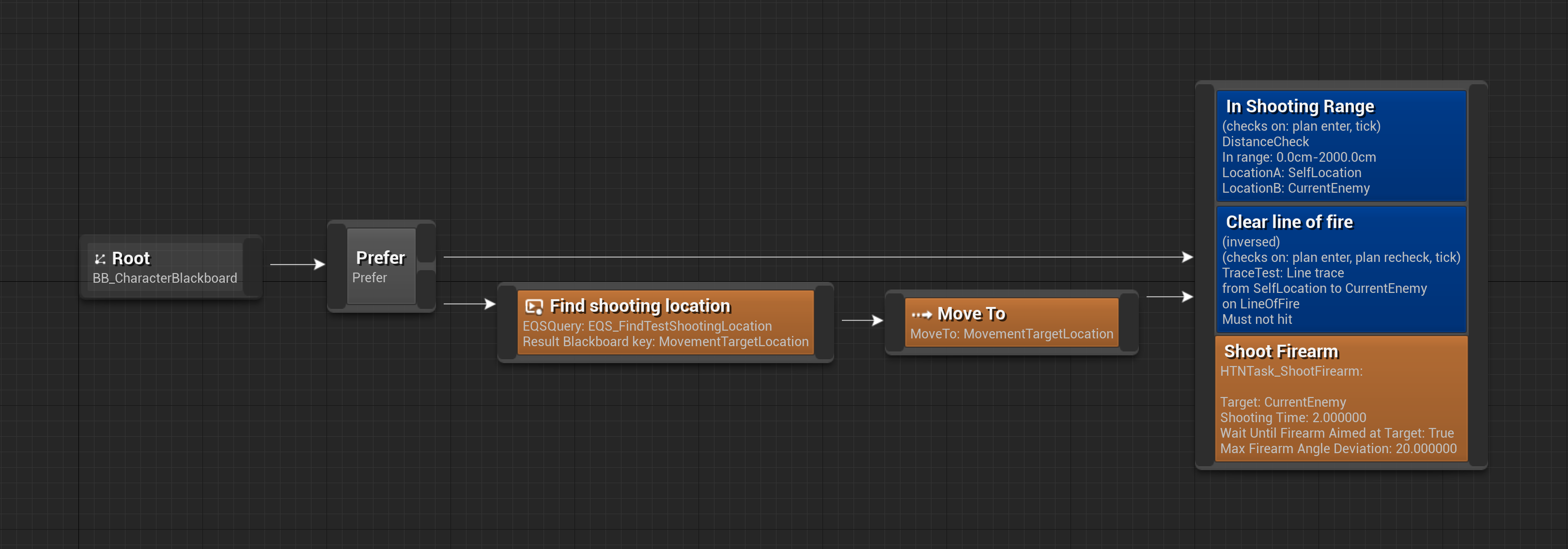Click Shooting Time: 2.000000 text
The image size is (1568, 549).
pos(1293,417)
